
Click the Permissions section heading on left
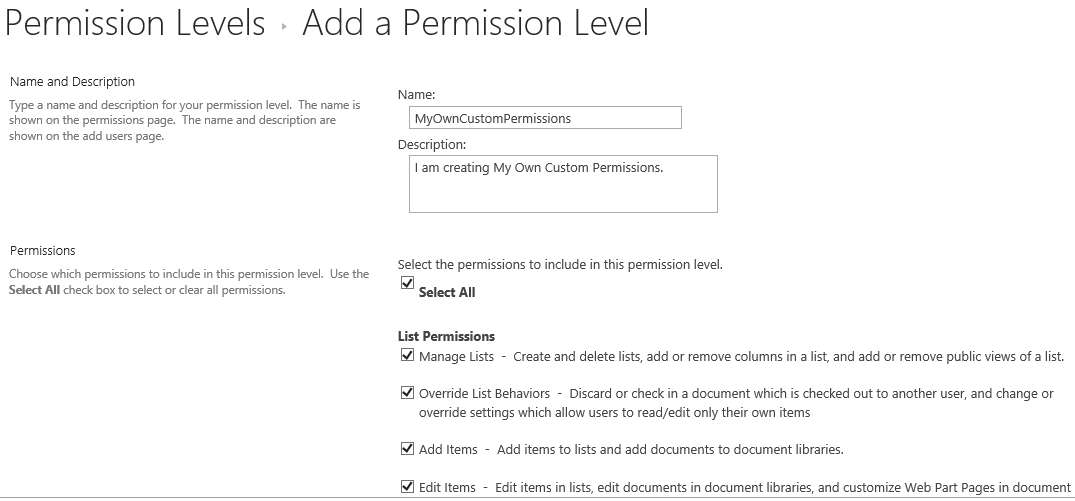42,251
